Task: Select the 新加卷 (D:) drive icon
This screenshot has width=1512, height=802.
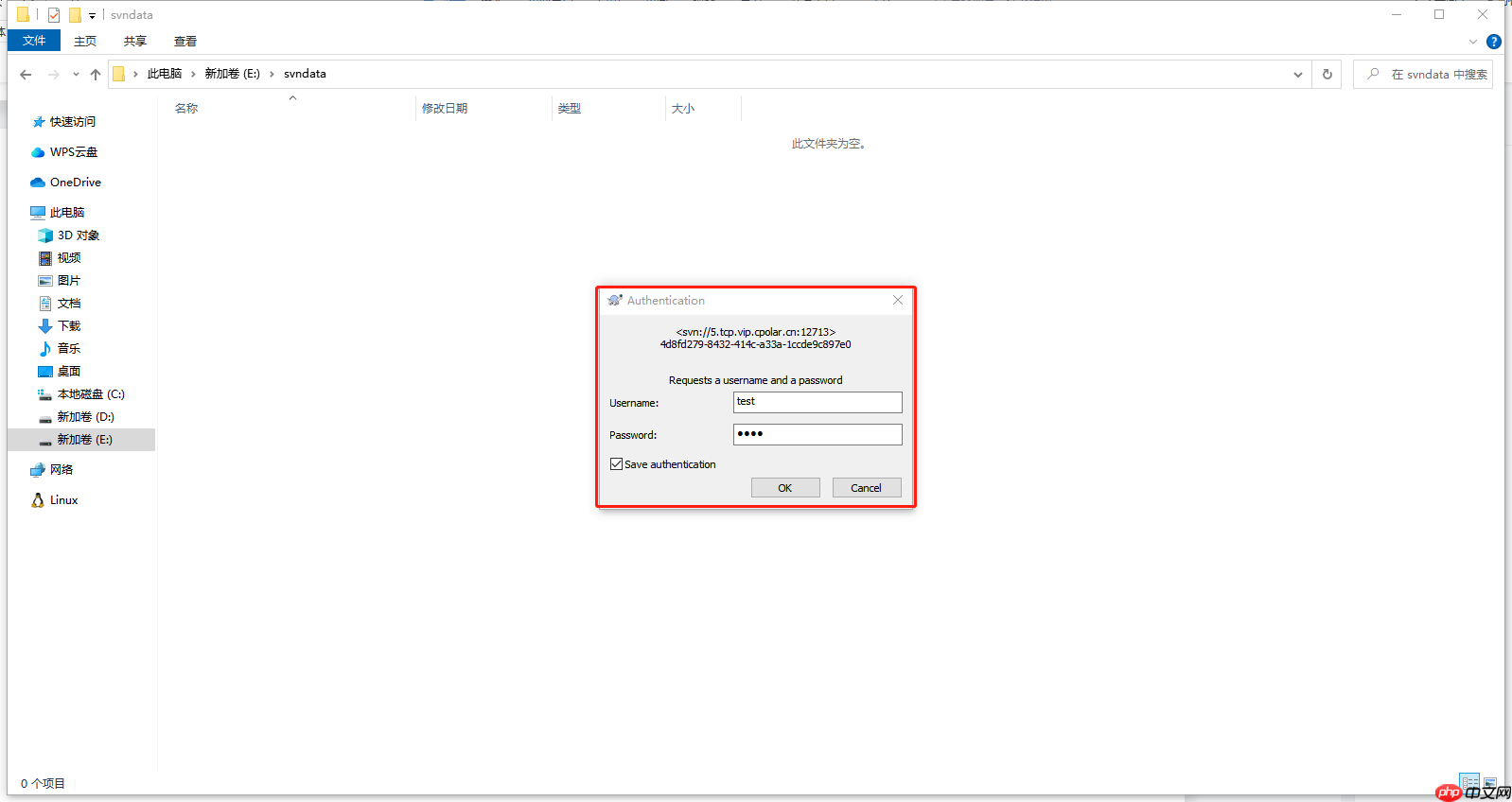Action: [45, 417]
